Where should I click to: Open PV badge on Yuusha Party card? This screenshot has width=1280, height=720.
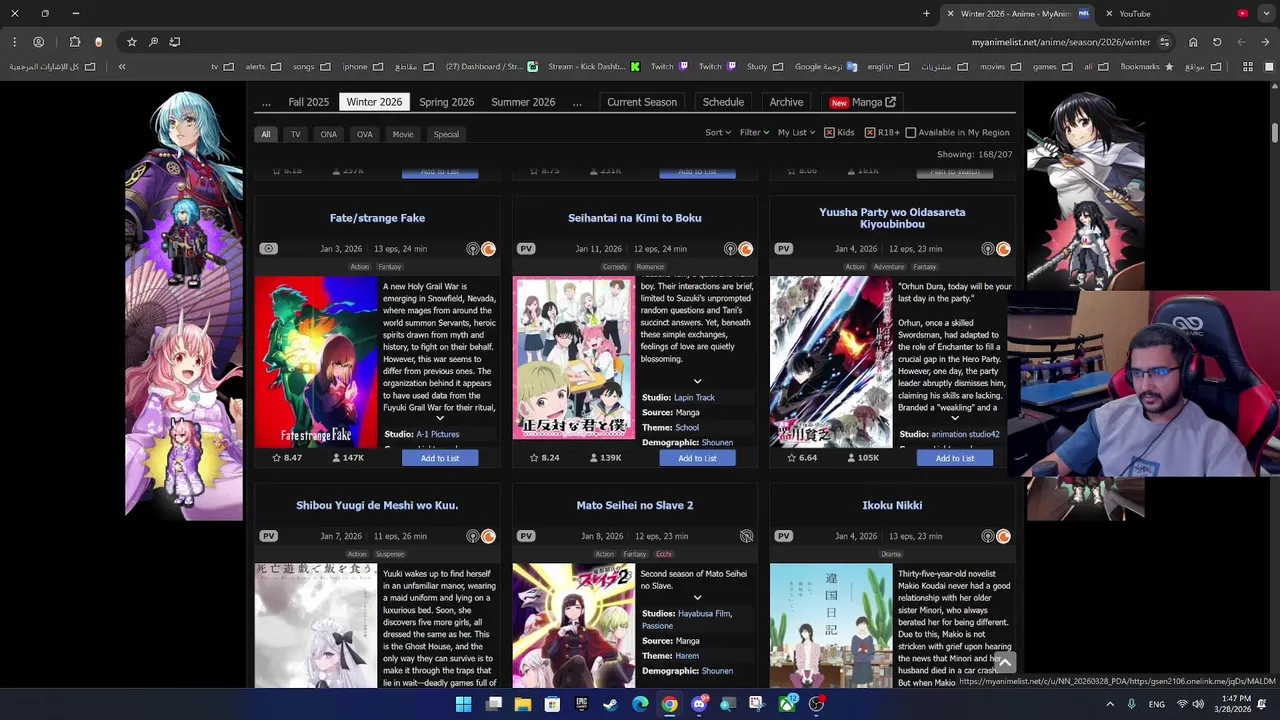783,249
